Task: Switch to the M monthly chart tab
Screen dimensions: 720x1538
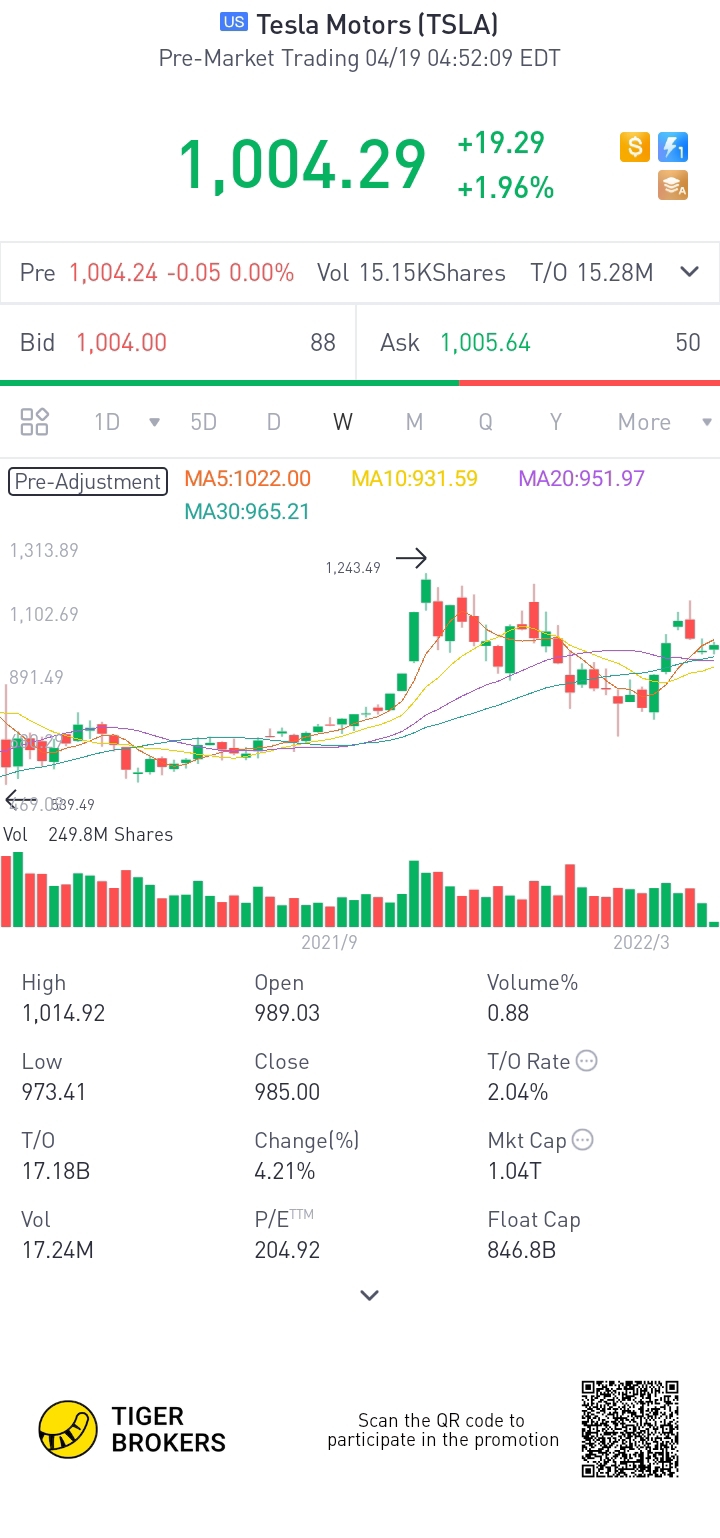Action: [x=414, y=422]
